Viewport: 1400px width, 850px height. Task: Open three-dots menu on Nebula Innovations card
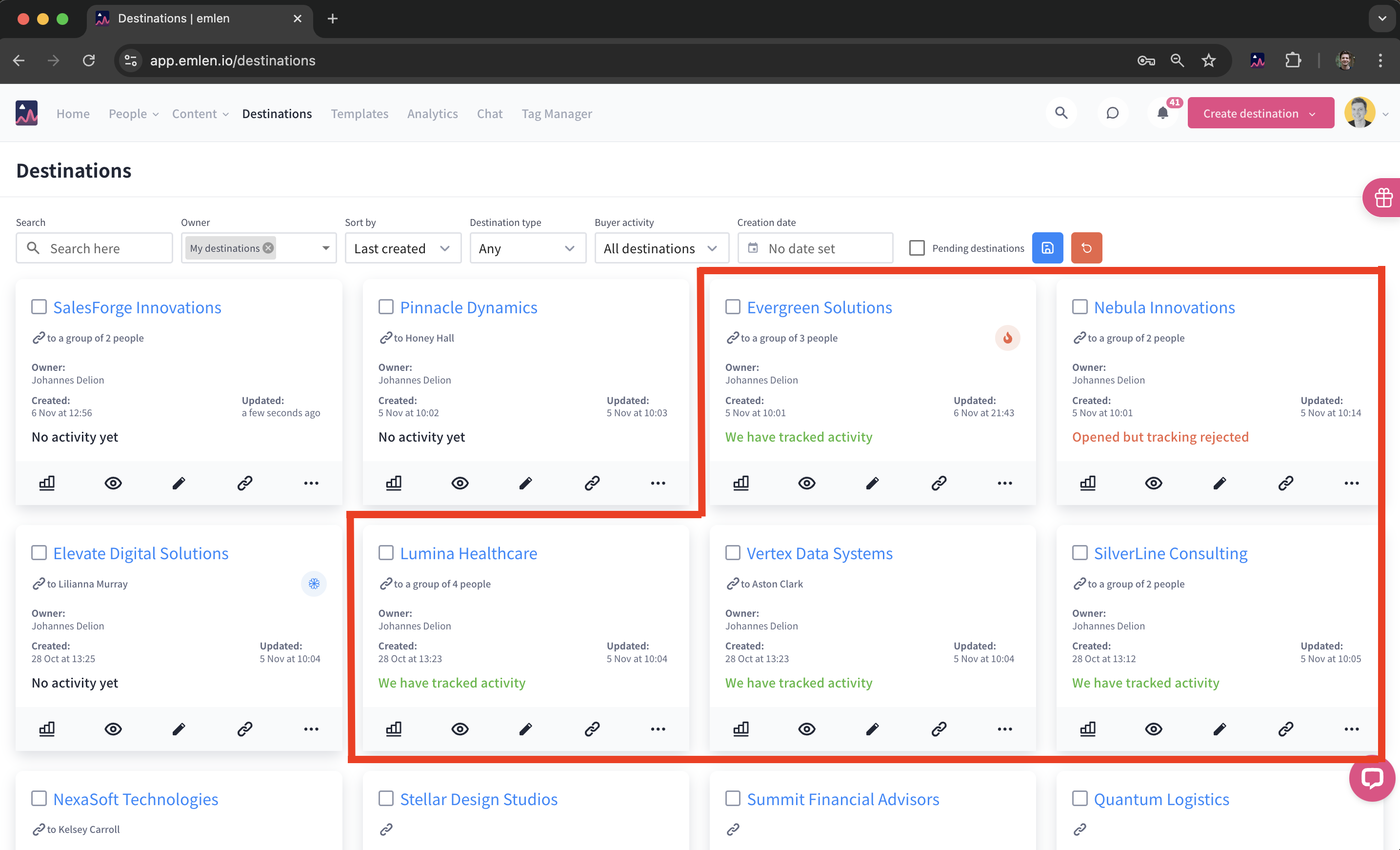(x=1352, y=483)
